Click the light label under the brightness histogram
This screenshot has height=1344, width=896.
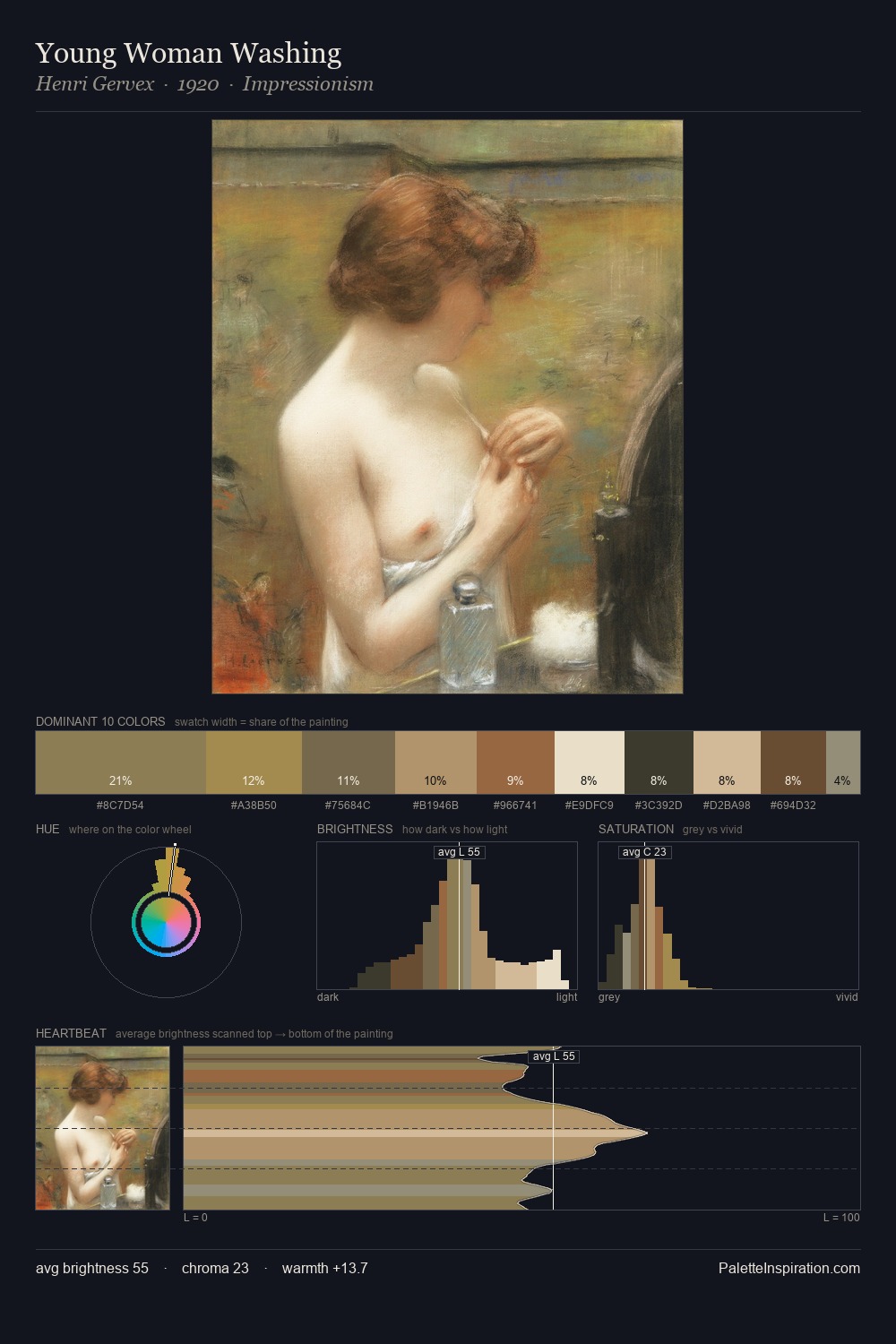click(x=566, y=997)
